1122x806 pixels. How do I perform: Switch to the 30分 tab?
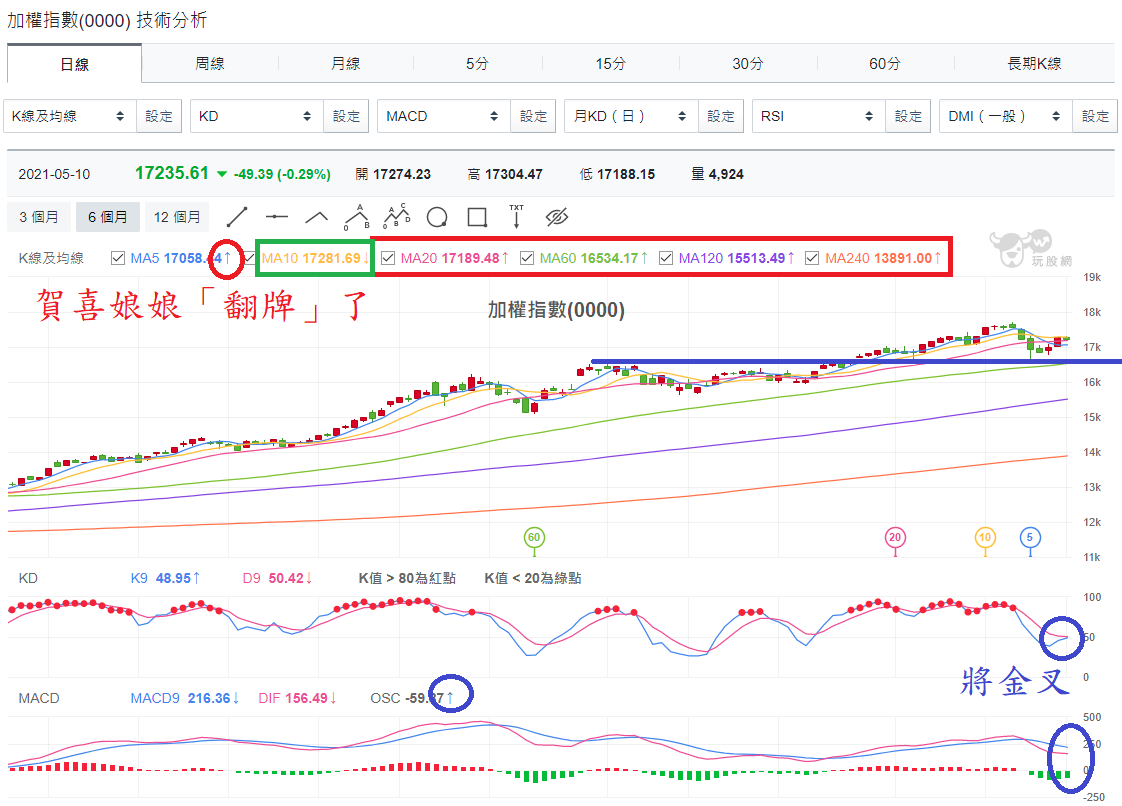pos(748,64)
